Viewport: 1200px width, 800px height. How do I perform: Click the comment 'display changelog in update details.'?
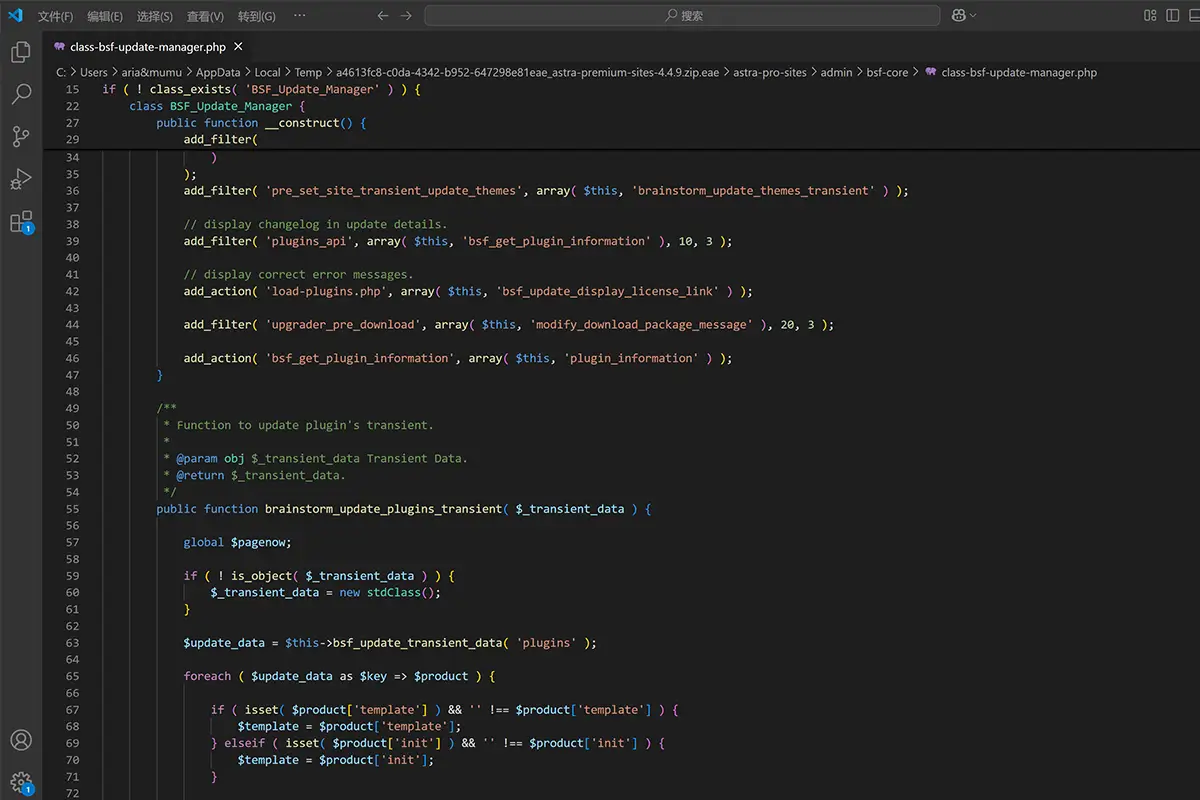(315, 224)
